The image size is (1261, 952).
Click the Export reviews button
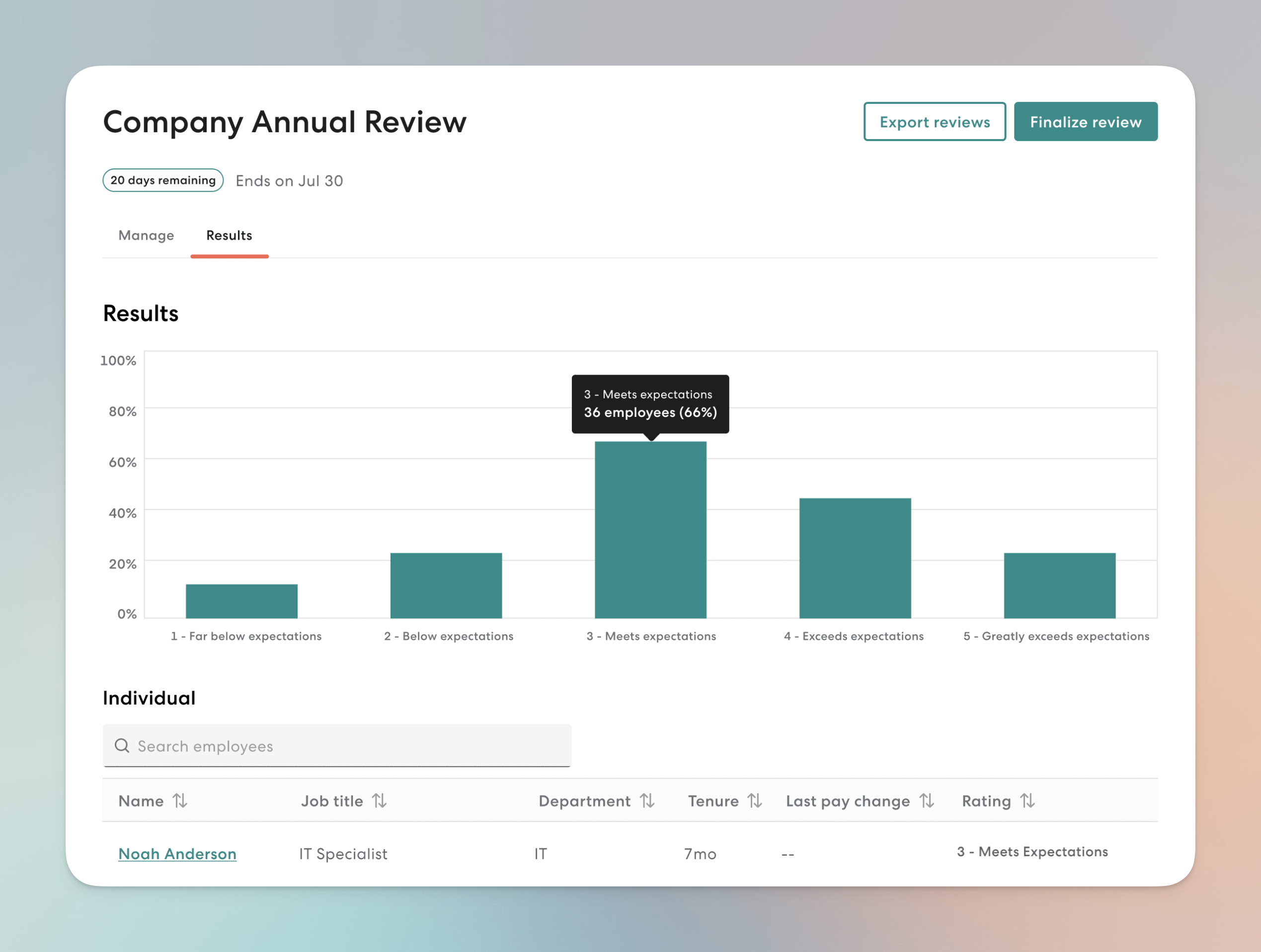point(935,121)
